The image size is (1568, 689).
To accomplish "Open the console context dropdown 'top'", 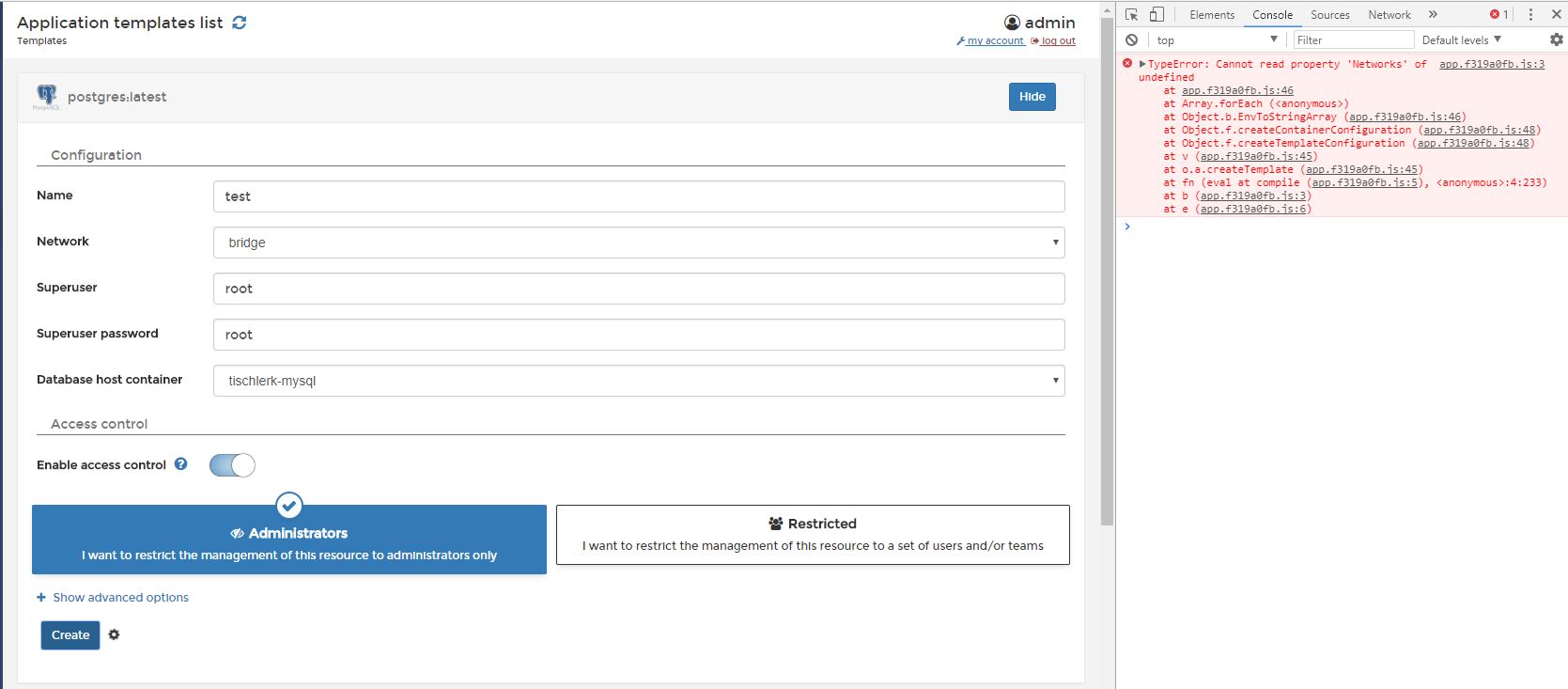I will [1218, 39].
